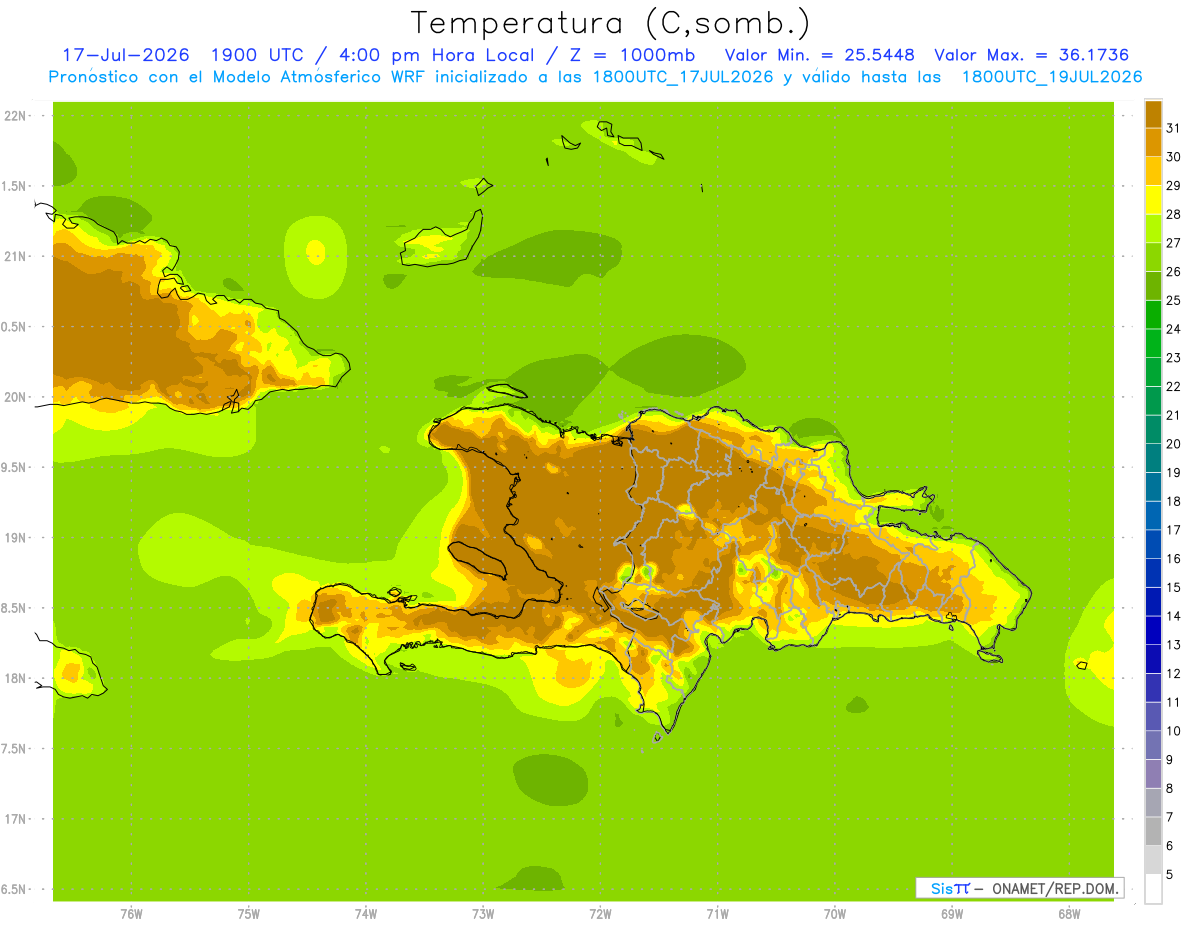The width and height of the screenshot is (1200, 927).
Task: Click the "19N" latitude label
Action: coord(15,538)
